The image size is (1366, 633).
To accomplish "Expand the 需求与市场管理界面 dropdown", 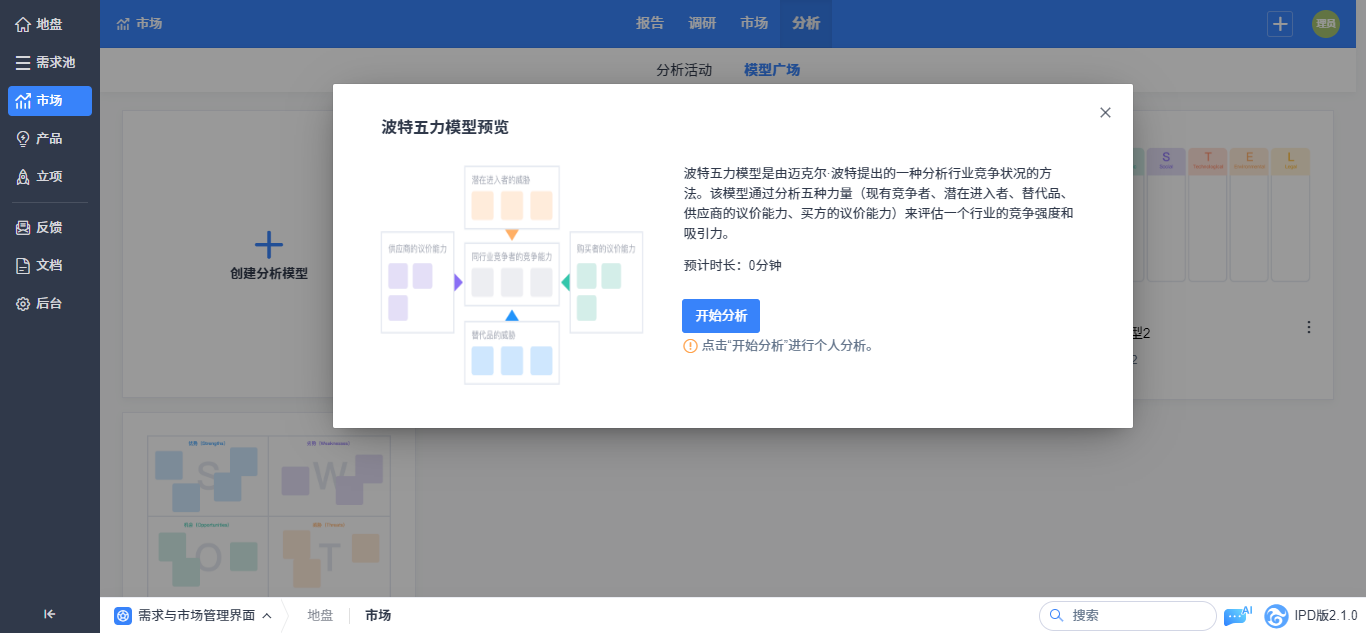I will [193, 615].
